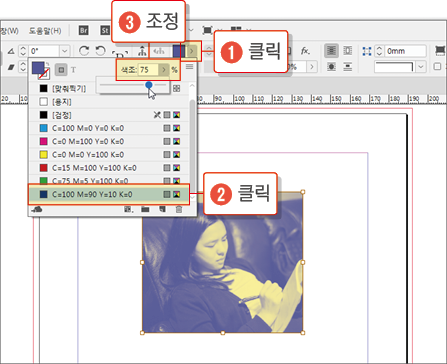The height and width of the screenshot is (364, 447).
Task: Expand the fill swatch flyout arrow
Action: click(192, 51)
